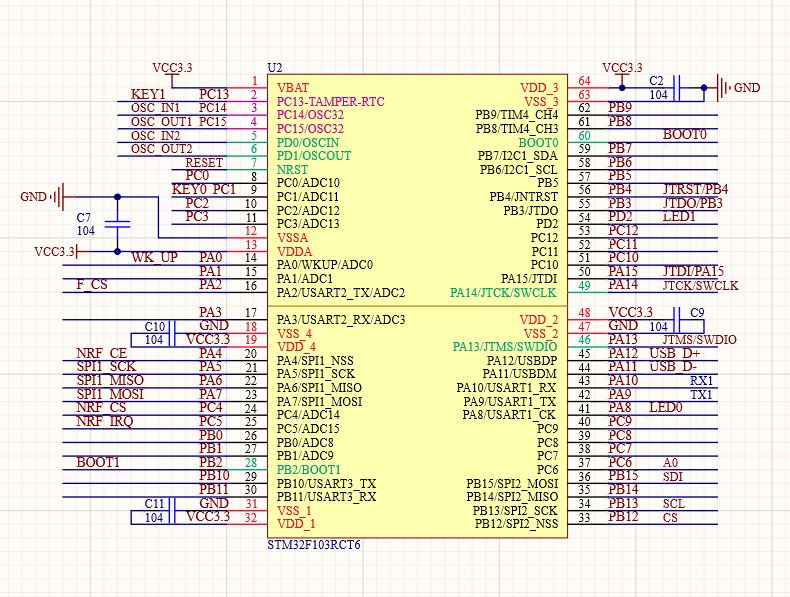Select the C11 capacitor symbol
This screenshot has width=790, height=597.
172,510
